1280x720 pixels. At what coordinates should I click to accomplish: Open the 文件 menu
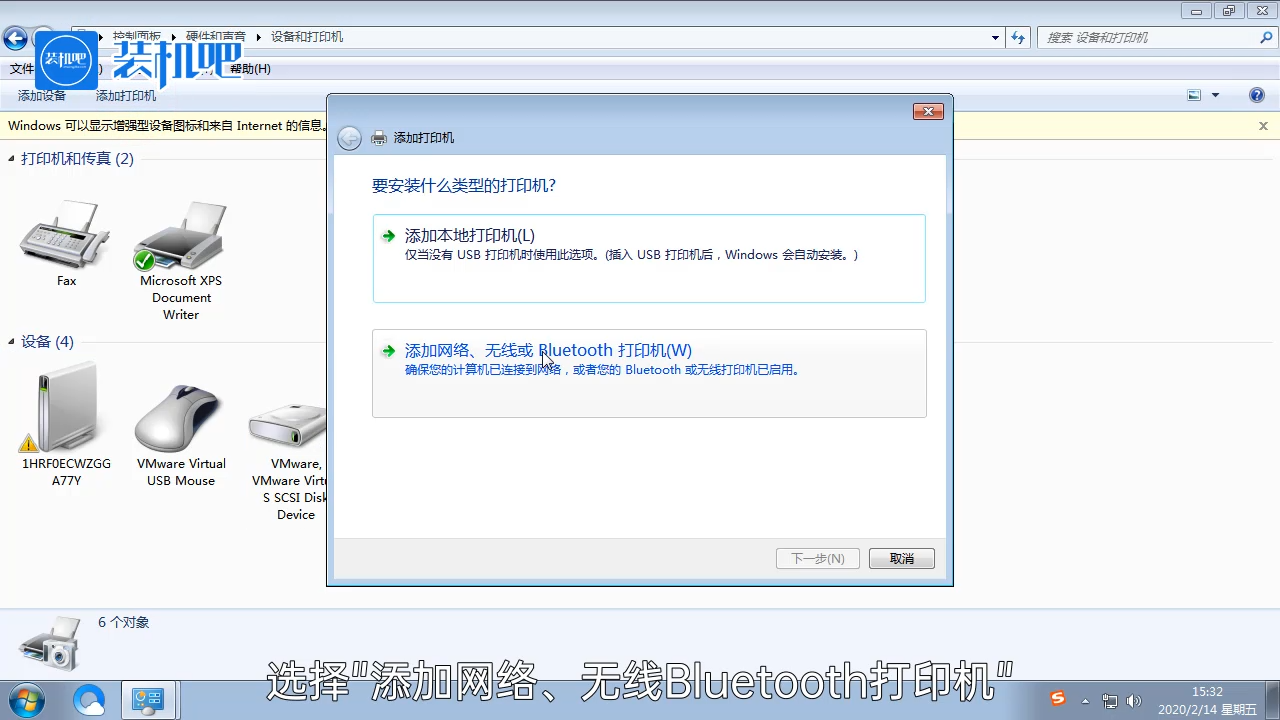22,68
